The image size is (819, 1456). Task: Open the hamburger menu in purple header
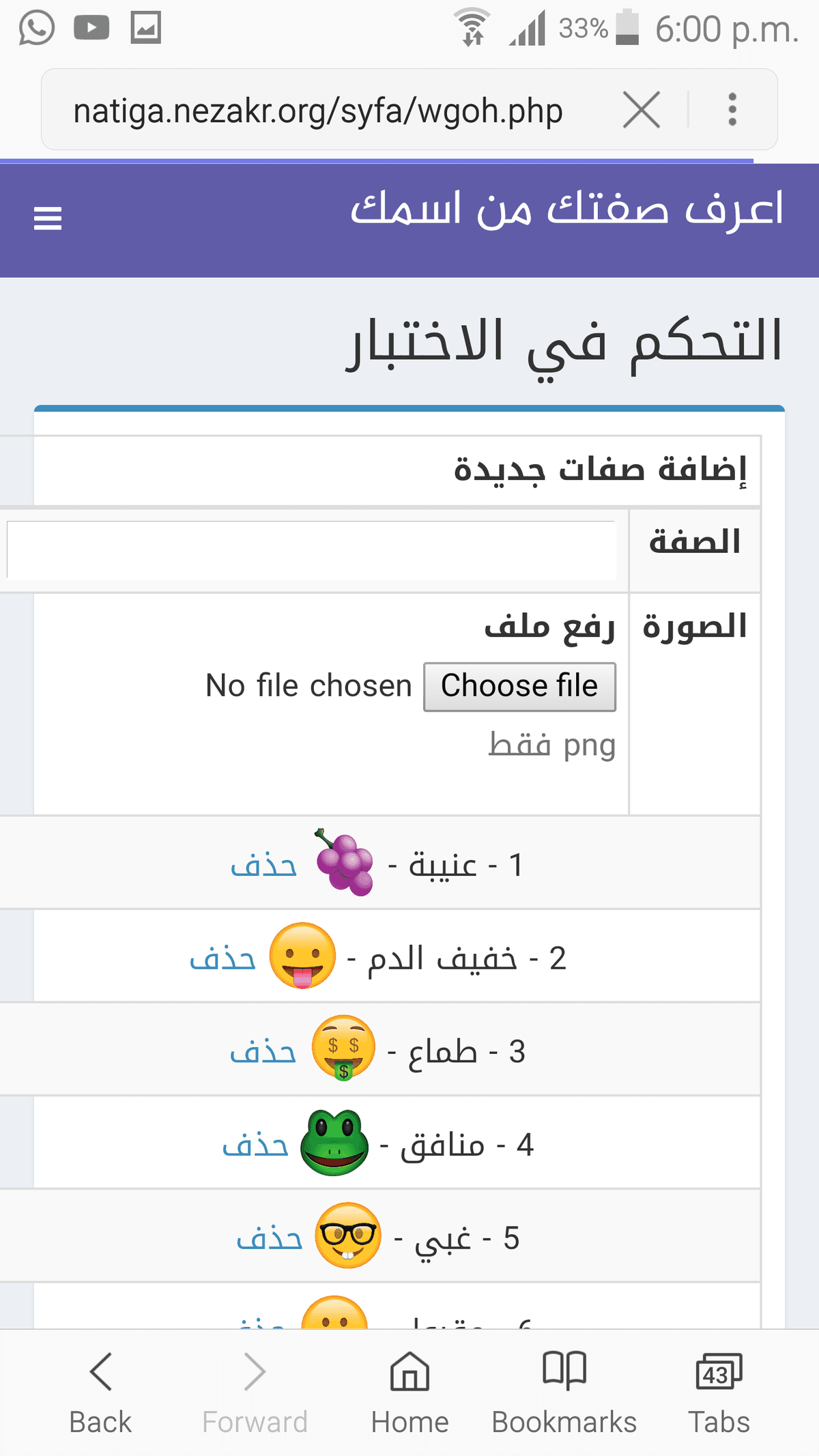[48, 218]
